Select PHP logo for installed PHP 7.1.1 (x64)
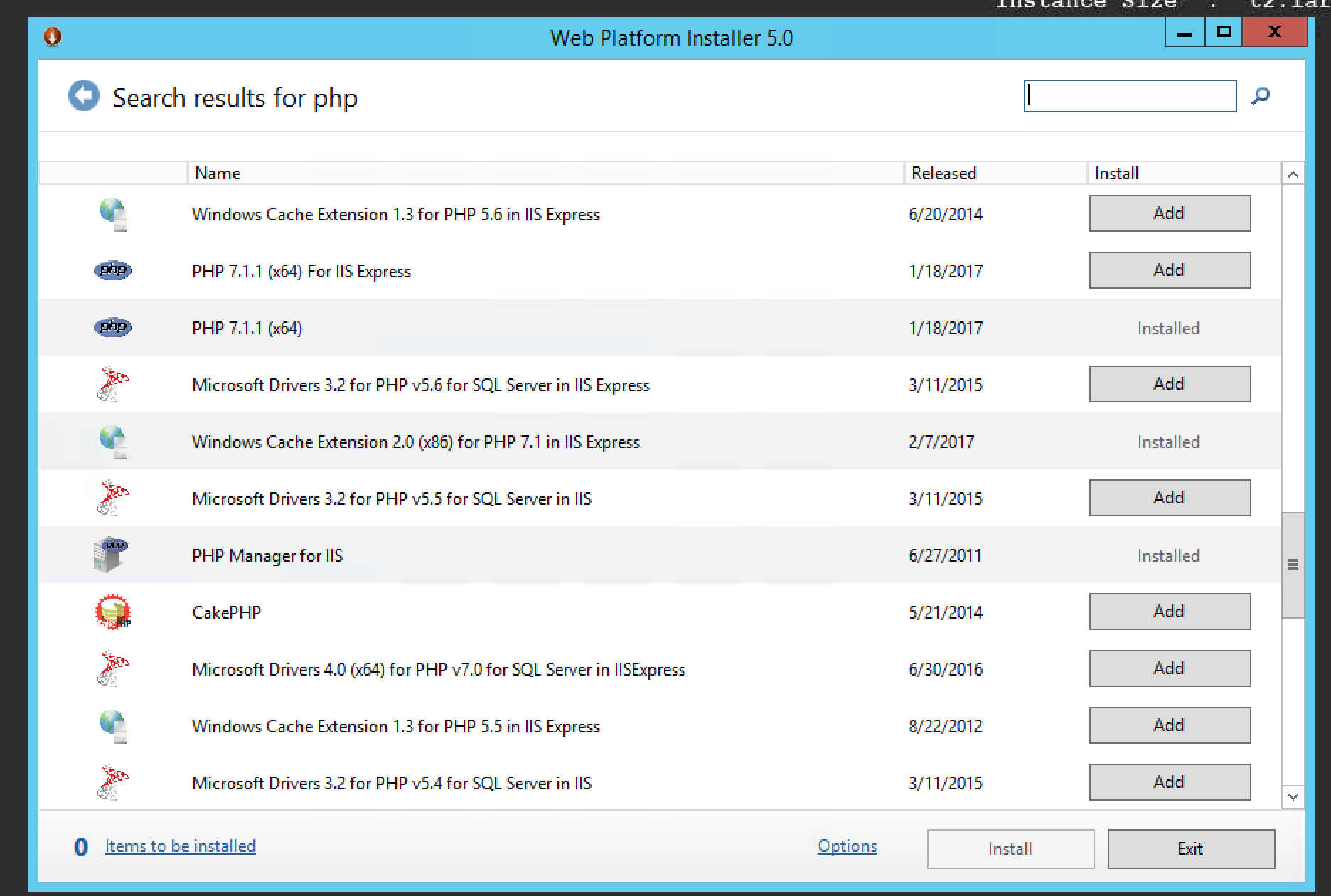The height and width of the screenshot is (896, 1331). [x=113, y=327]
